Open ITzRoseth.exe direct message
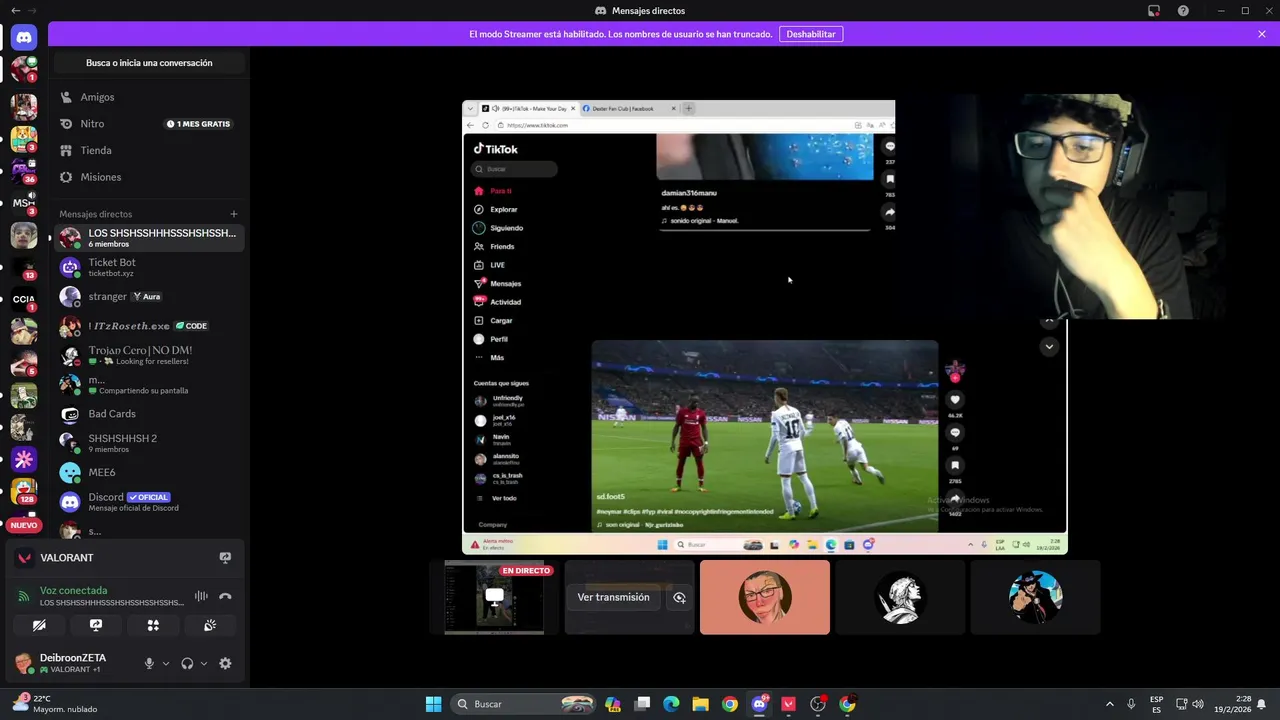1280x720 pixels. pyautogui.click(x=149, y=326)
